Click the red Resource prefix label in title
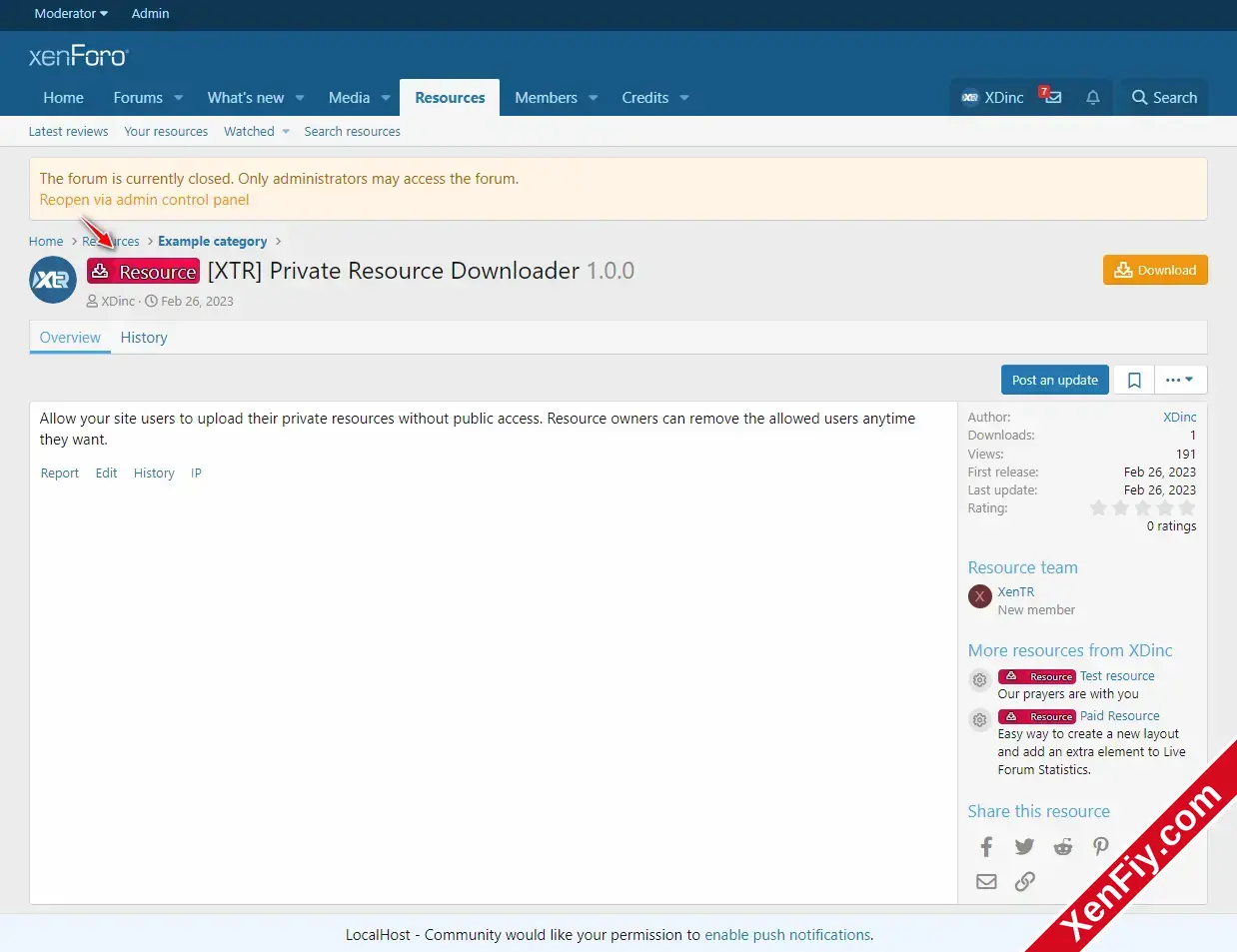The image size is (1237, 952). [x=144, y=272]
